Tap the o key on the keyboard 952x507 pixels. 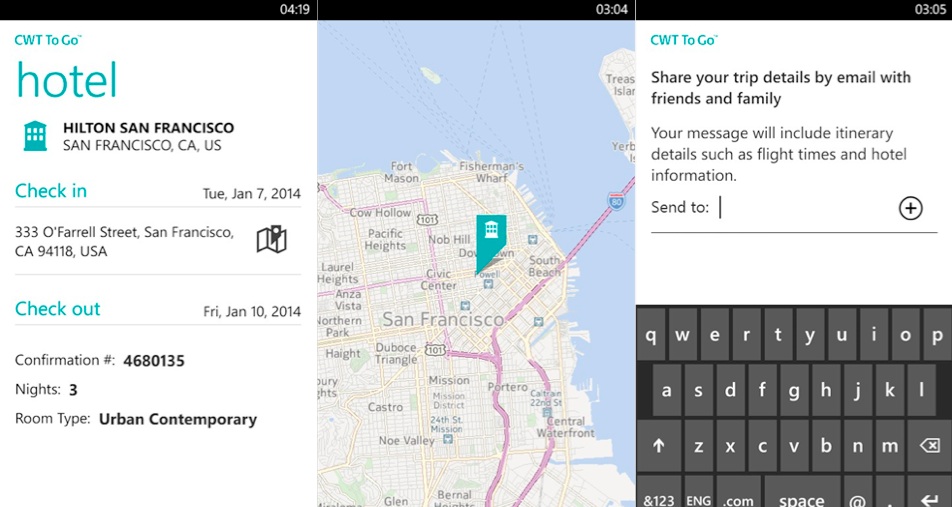coord(905,335)
